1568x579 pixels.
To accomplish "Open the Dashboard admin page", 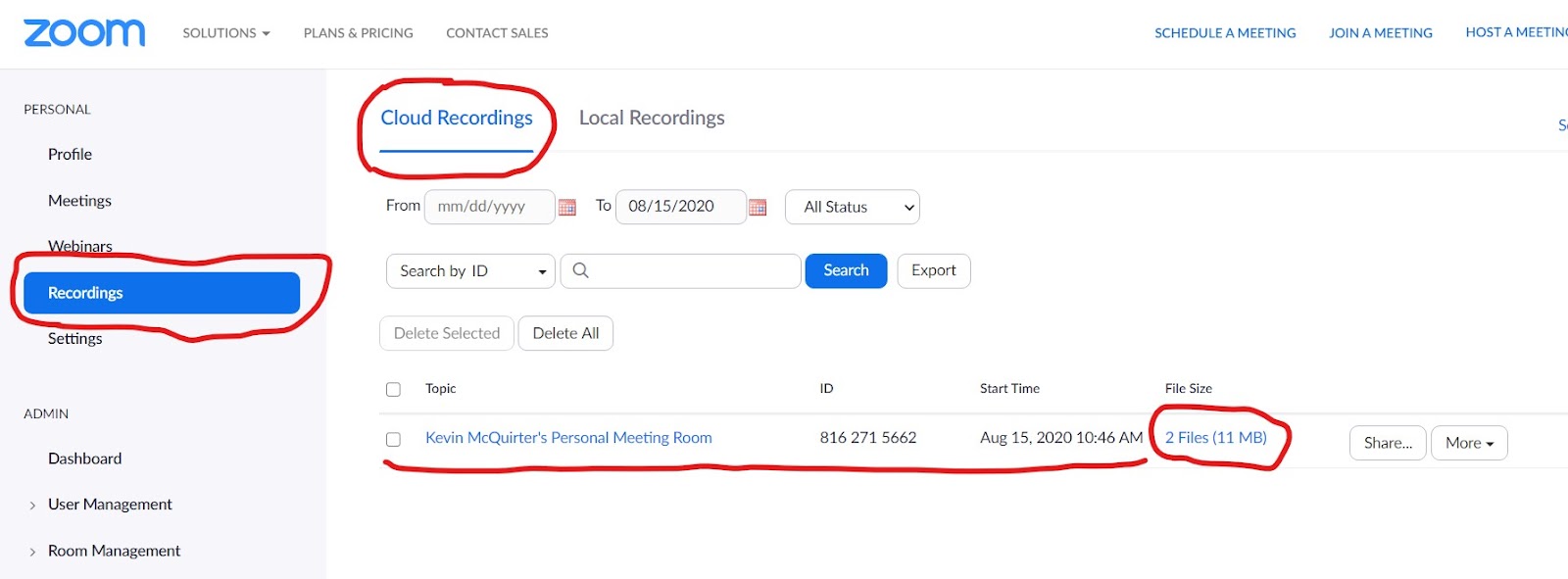I will pyautogui.click(x=84, y=458).
